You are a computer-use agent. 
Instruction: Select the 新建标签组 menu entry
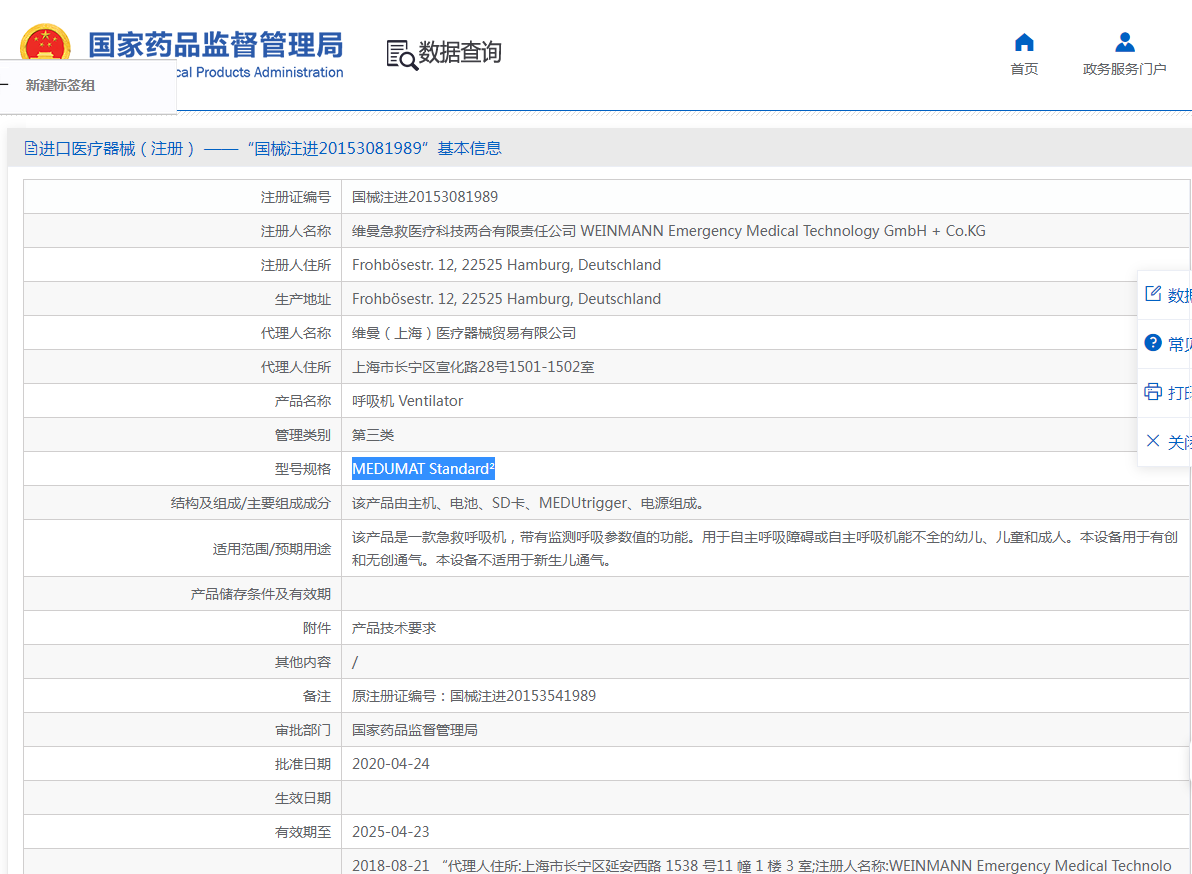(x=60, y=85)
